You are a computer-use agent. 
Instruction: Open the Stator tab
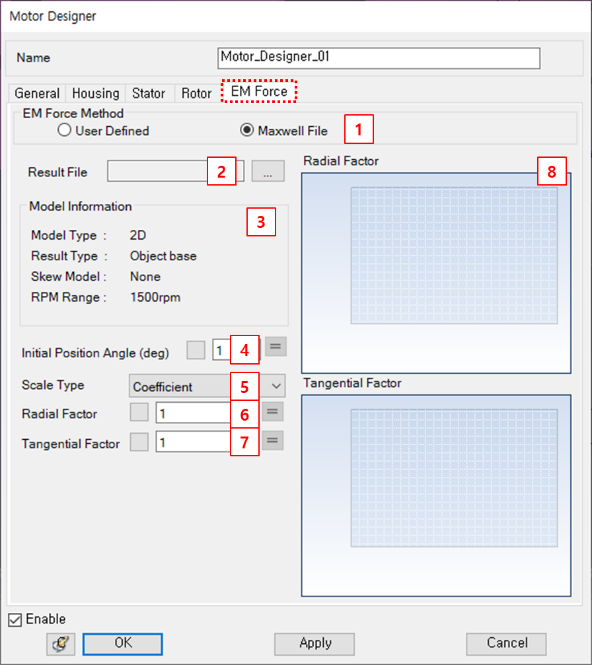(148, 93)
